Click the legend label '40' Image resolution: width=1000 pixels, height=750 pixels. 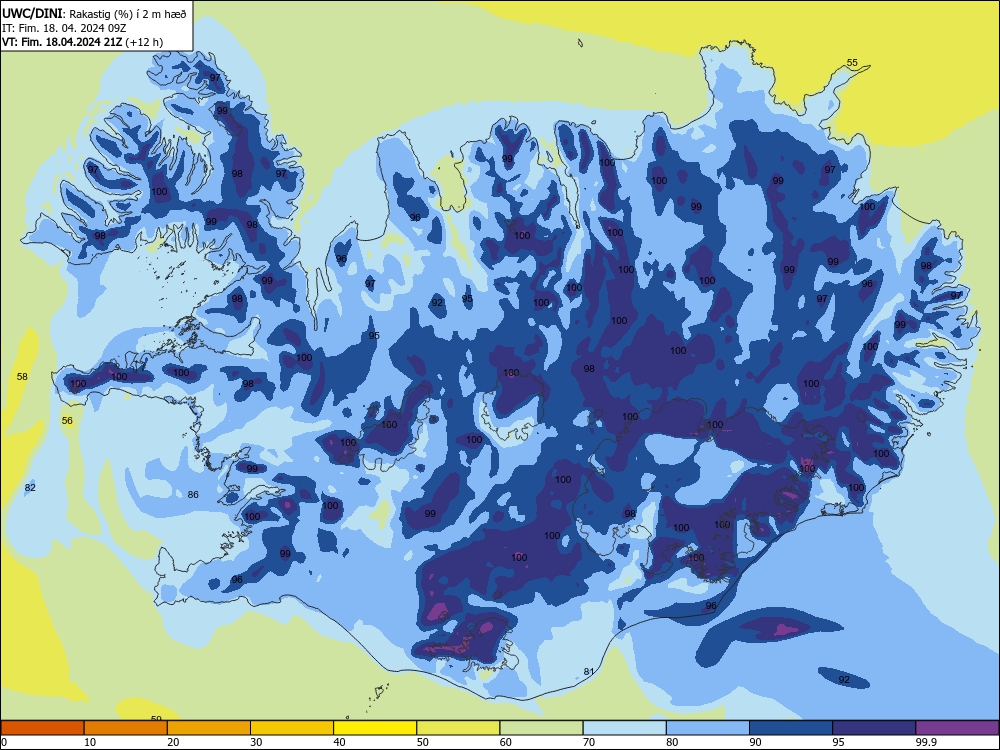click(x=339, y=742)
